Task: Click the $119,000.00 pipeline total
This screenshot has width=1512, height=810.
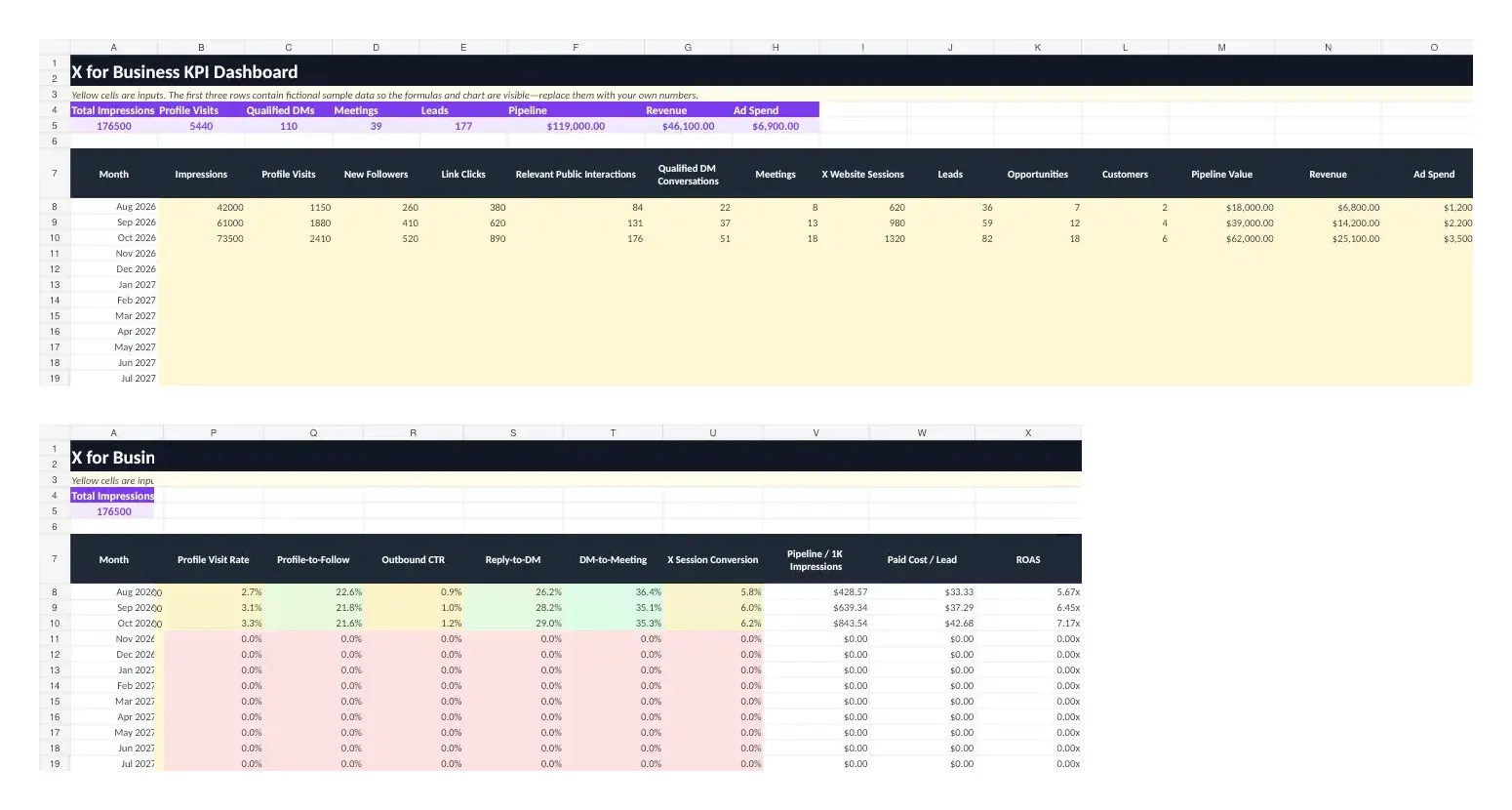Action: point(576,126)
